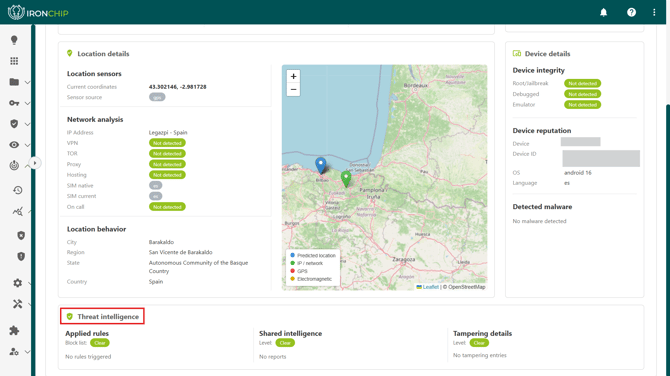Viewport: 670px width, 376px height.
Task: Click the gps sensor source badge
Action: 157,97
